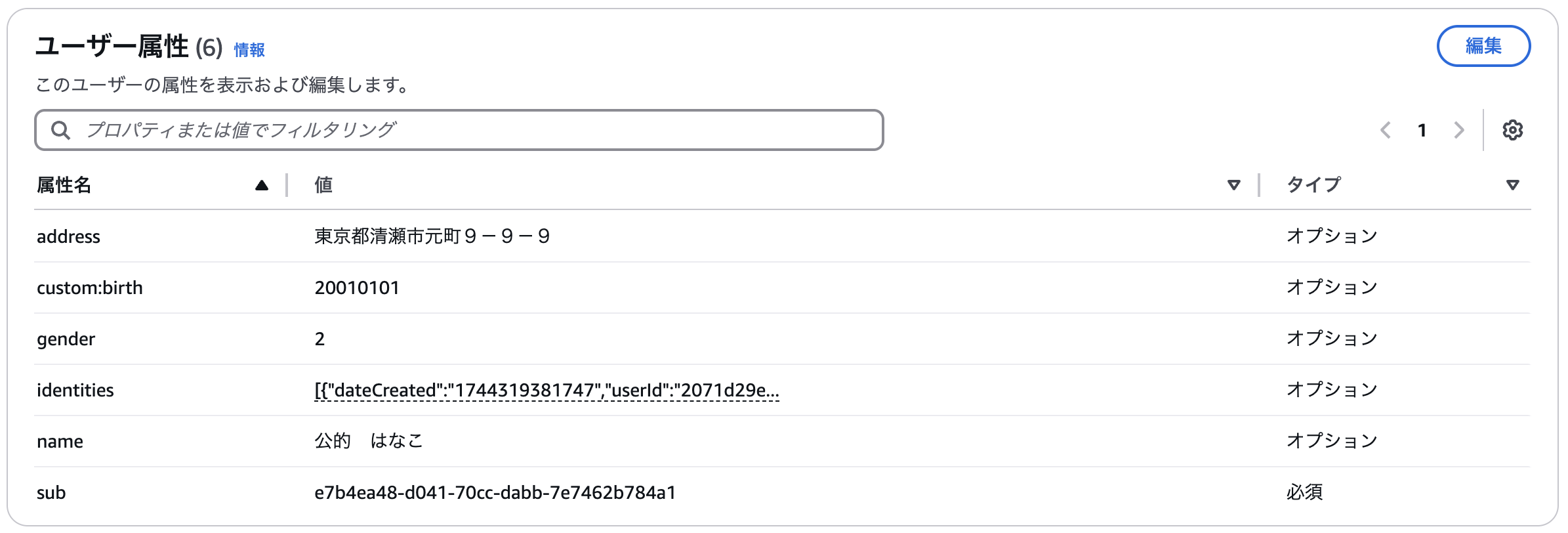Click the name value 公的 はなこ
Image resolution: width=1568 pixels, height=533 pixels.
point(369,441)
